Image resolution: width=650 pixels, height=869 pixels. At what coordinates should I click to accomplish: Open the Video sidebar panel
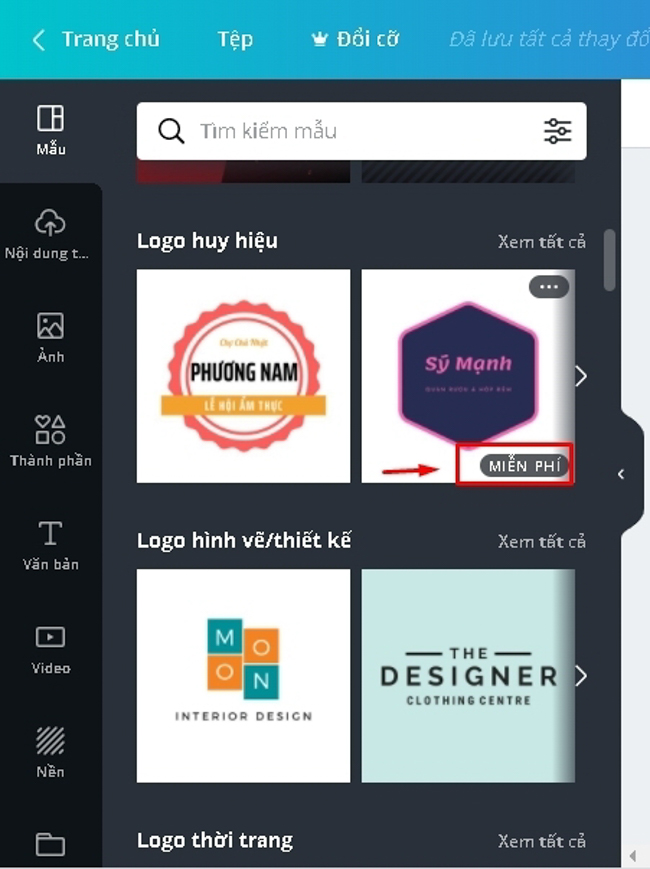(x=50, y=650)
